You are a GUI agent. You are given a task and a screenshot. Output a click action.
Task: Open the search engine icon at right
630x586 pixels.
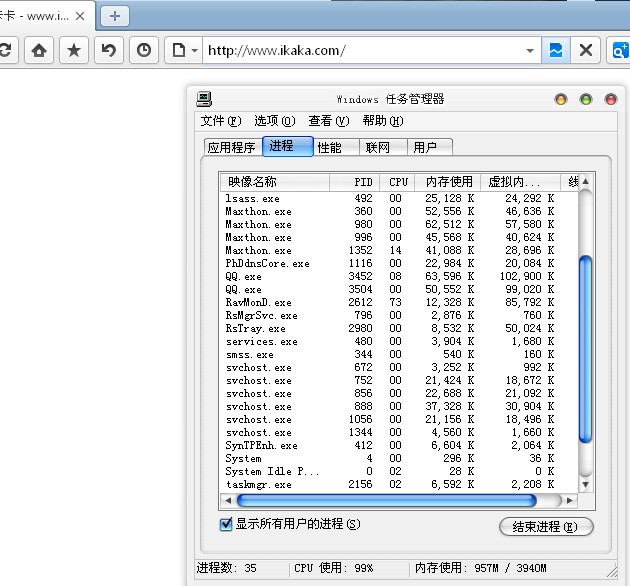coord(619,50)
